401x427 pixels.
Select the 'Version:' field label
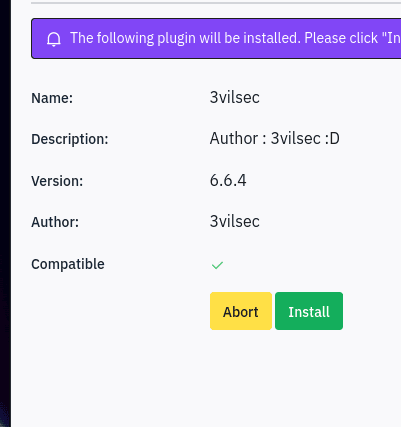click(57, 181)
